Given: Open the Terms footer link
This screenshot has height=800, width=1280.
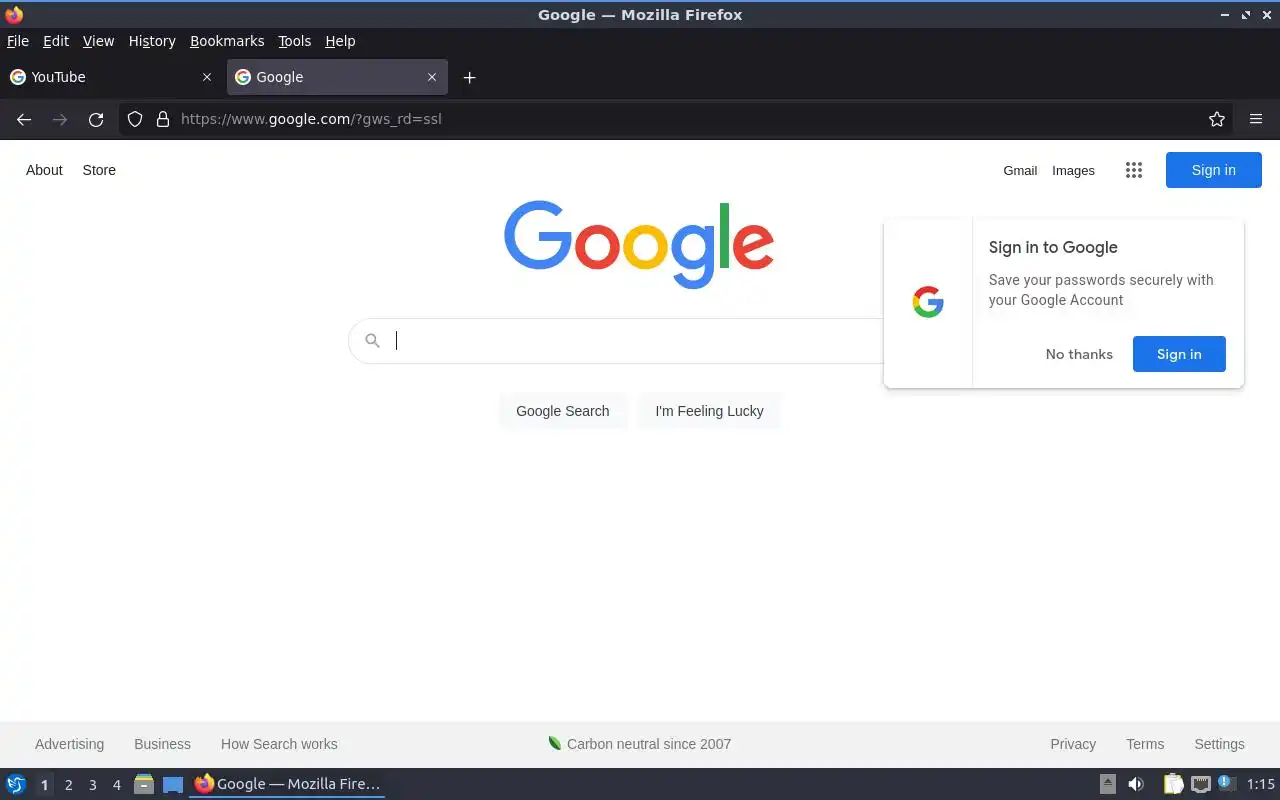Looking at the screenshot, I should click(1145, 744).
